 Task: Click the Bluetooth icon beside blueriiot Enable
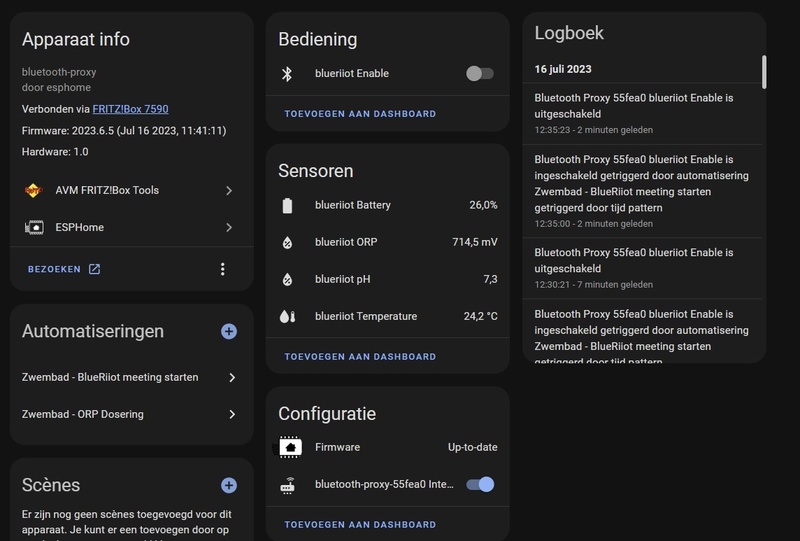point(288,73)
